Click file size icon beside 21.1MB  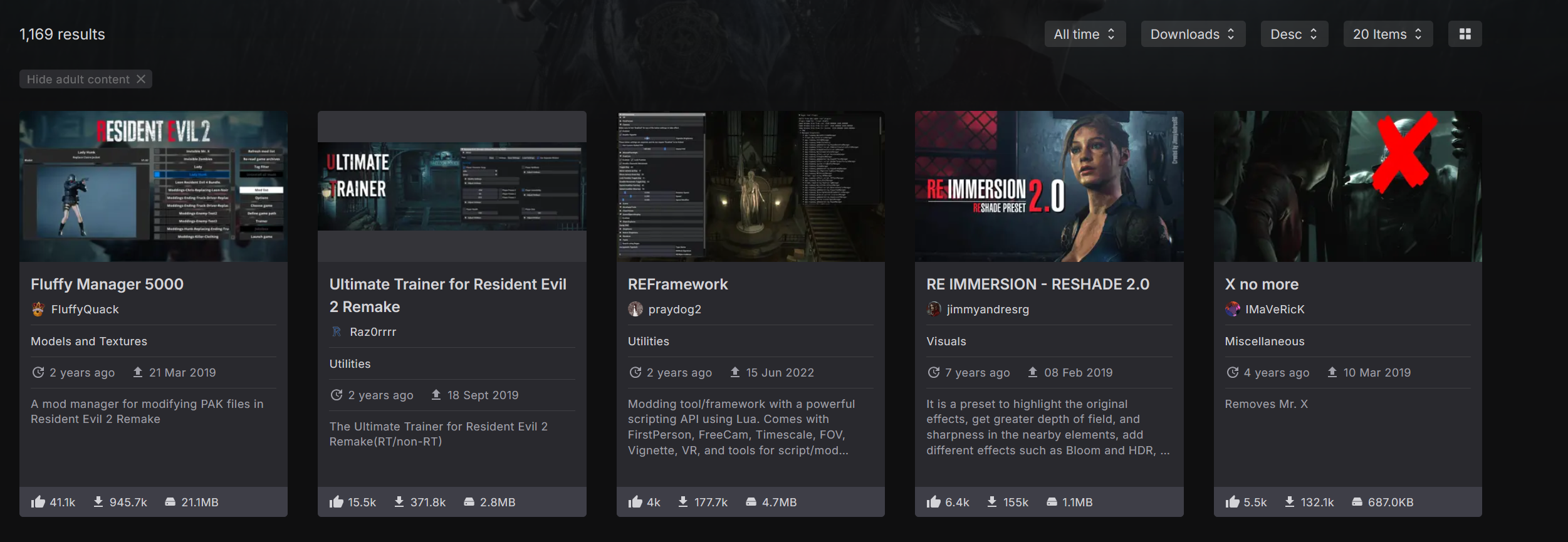[170, 502]
